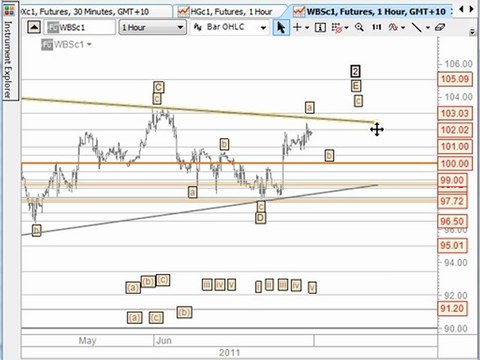Collapse the chart toolbar with the up-arrow button
480x360 pixels.
[x=34, y=27]
